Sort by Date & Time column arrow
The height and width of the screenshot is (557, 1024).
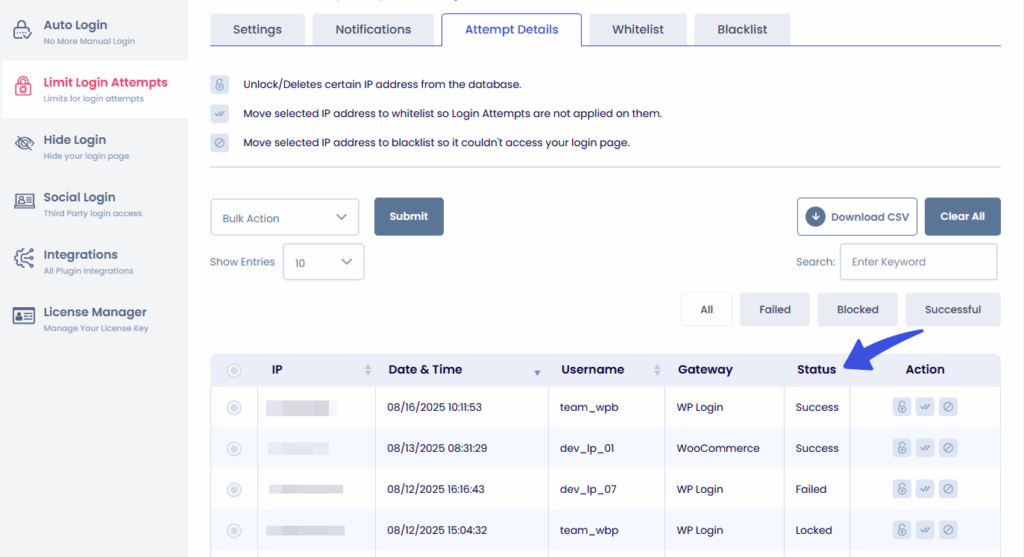pyautogui.click(x=537, y=372)
